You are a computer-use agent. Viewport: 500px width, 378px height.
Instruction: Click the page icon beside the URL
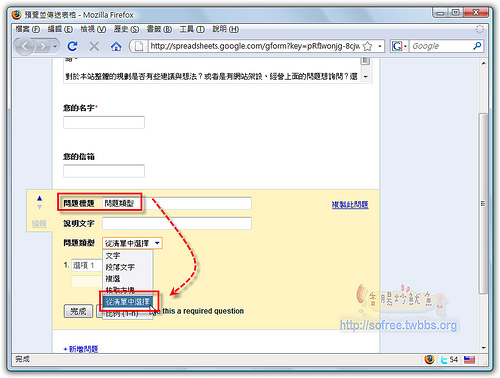[139, 46]
